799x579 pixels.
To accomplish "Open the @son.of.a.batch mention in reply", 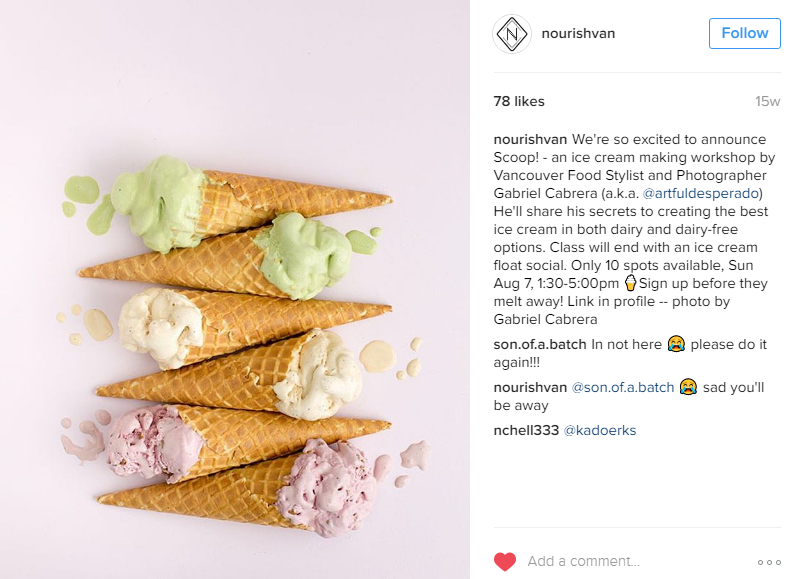I will point(623,387).
